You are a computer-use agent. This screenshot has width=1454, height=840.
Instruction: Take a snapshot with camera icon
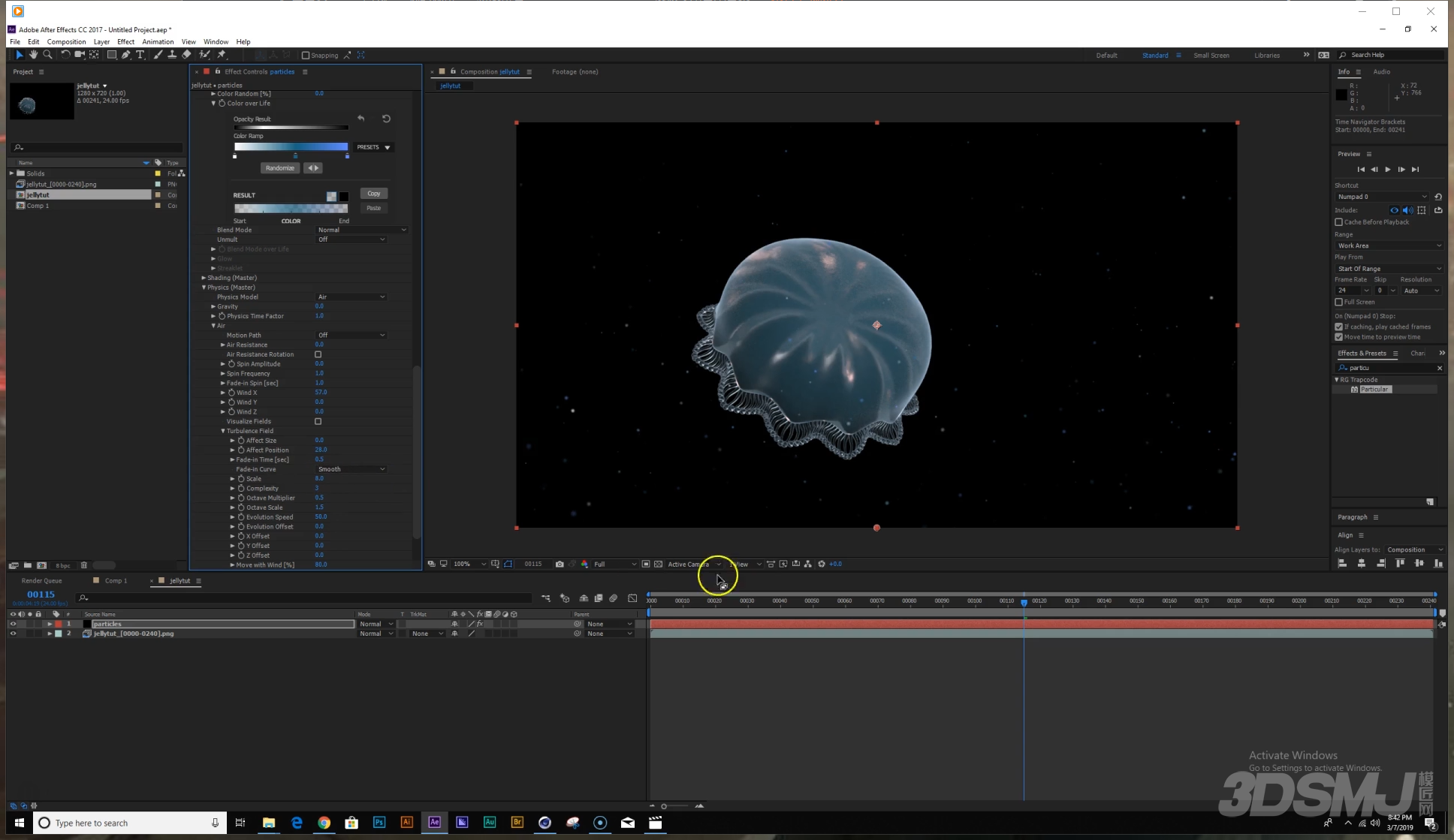pos(560,564)
